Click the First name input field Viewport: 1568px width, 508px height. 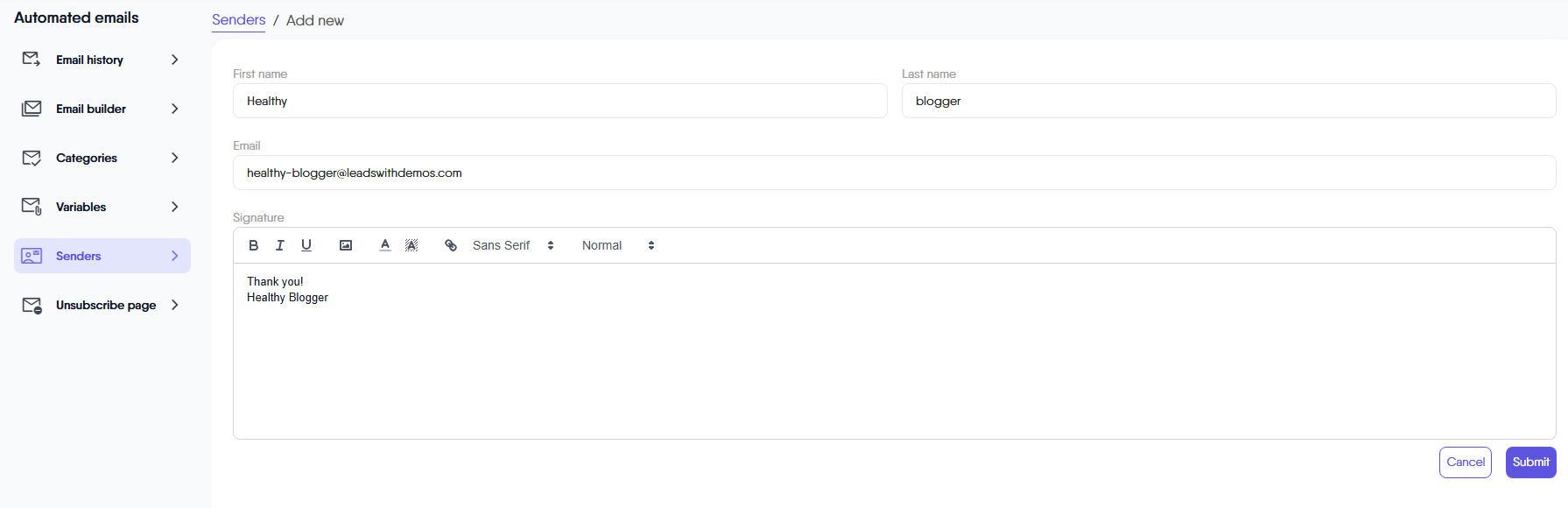click(559, 101)
